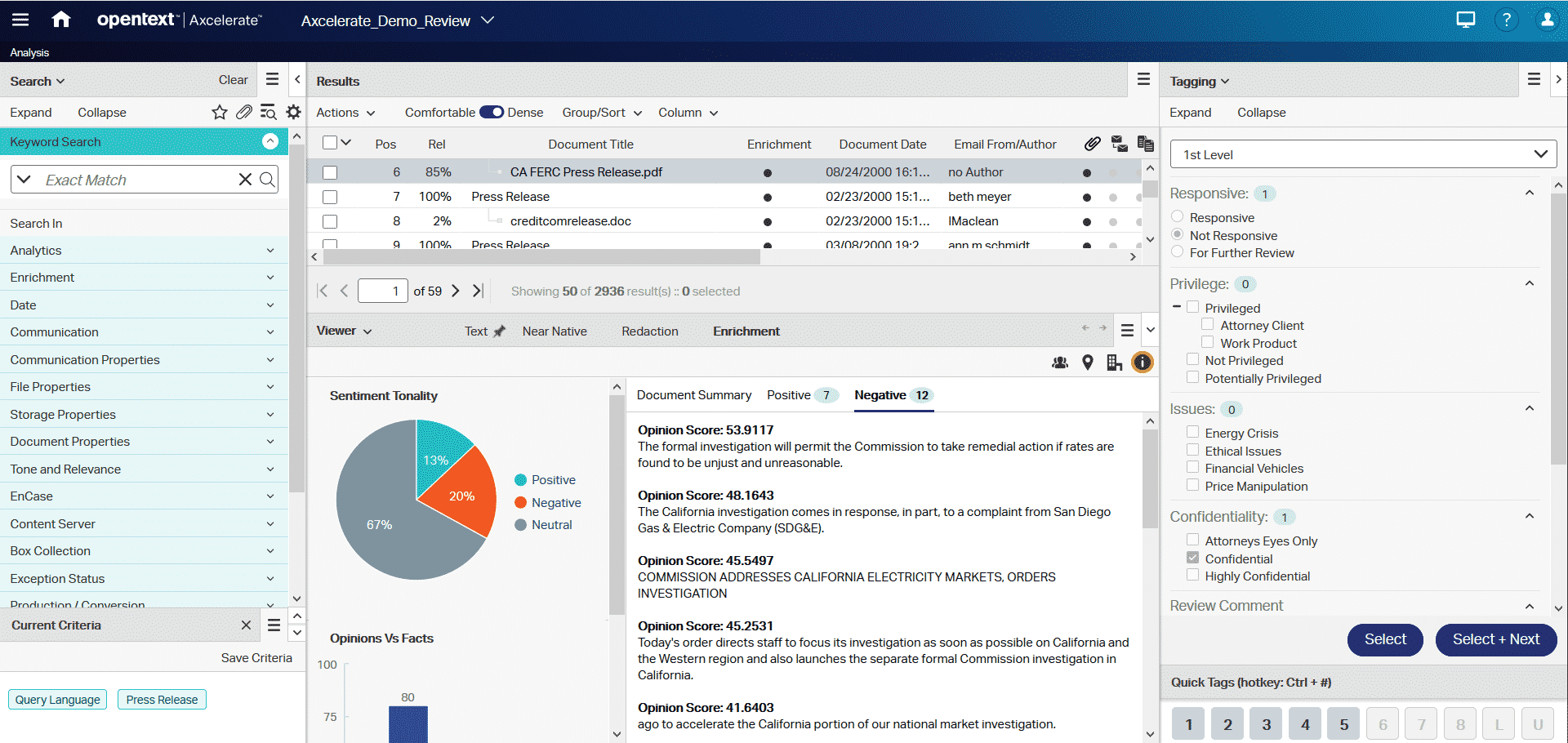Switch to the Near Native viewer tab
Screen dimensions: 1568x743
pyautogui.click(x=555, y=331)
